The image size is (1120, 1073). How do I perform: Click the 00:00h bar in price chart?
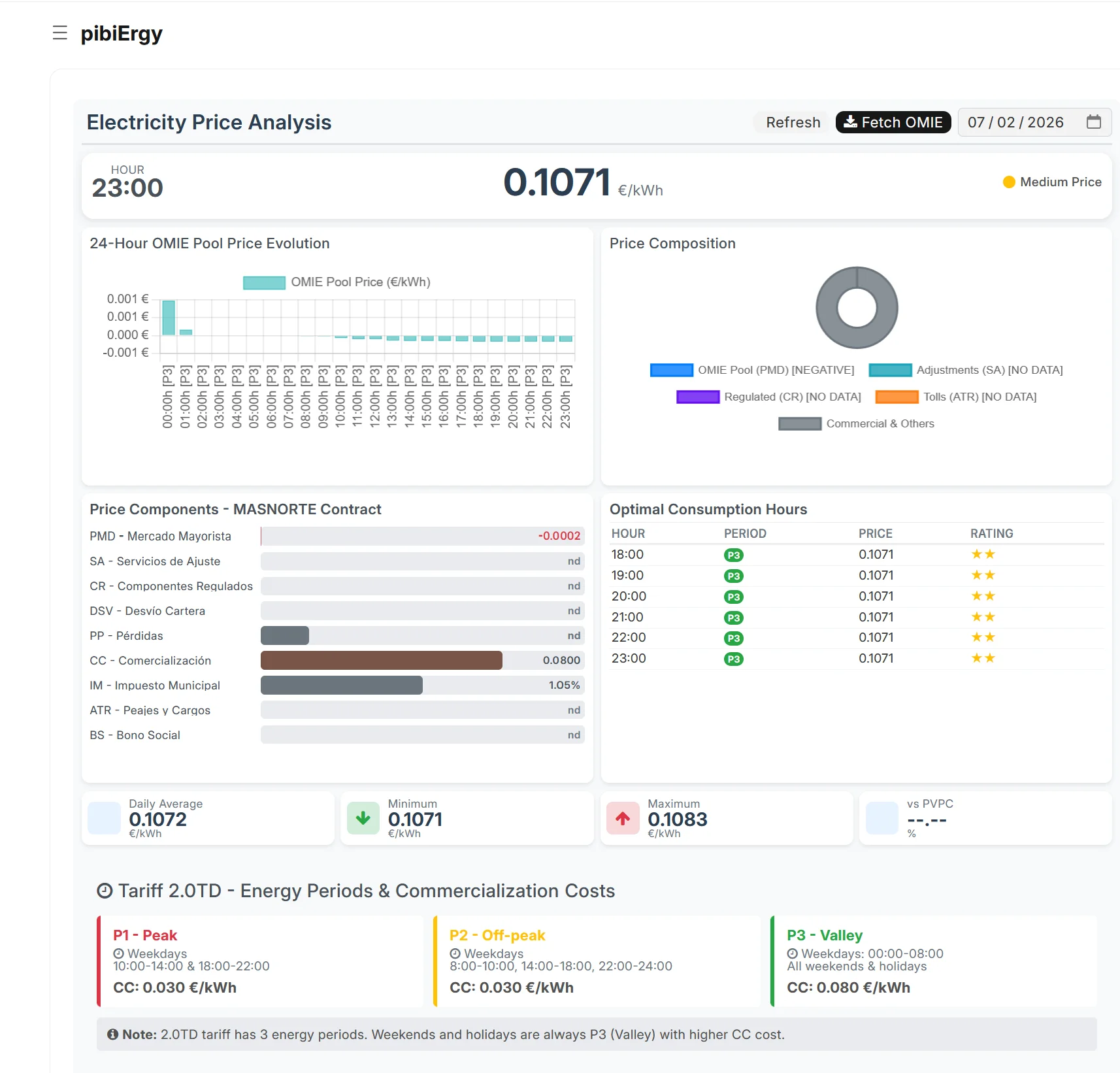(x=169, y=318)
